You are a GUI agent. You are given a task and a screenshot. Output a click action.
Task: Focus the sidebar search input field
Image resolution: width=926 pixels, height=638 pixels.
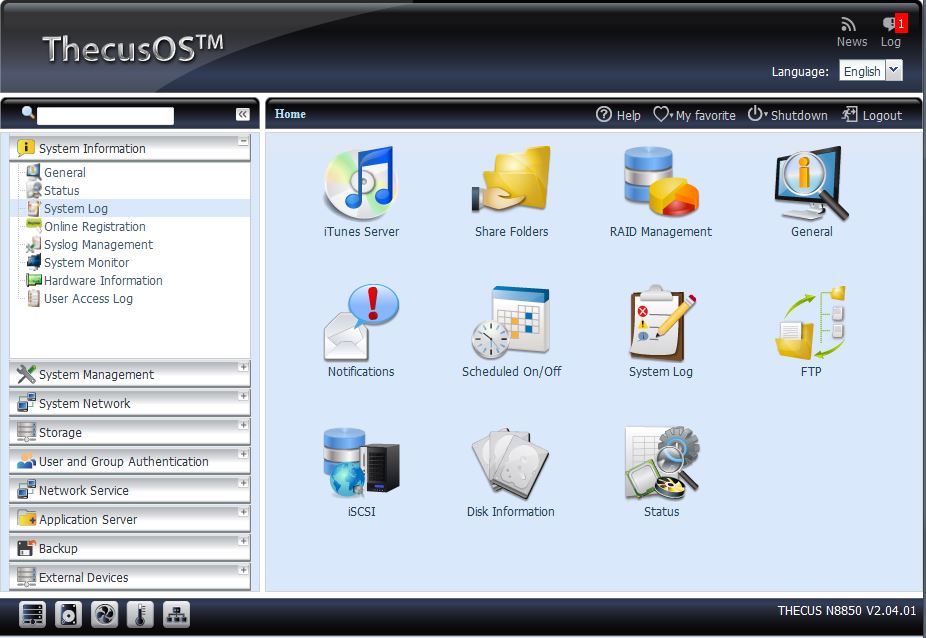point(105,116)
